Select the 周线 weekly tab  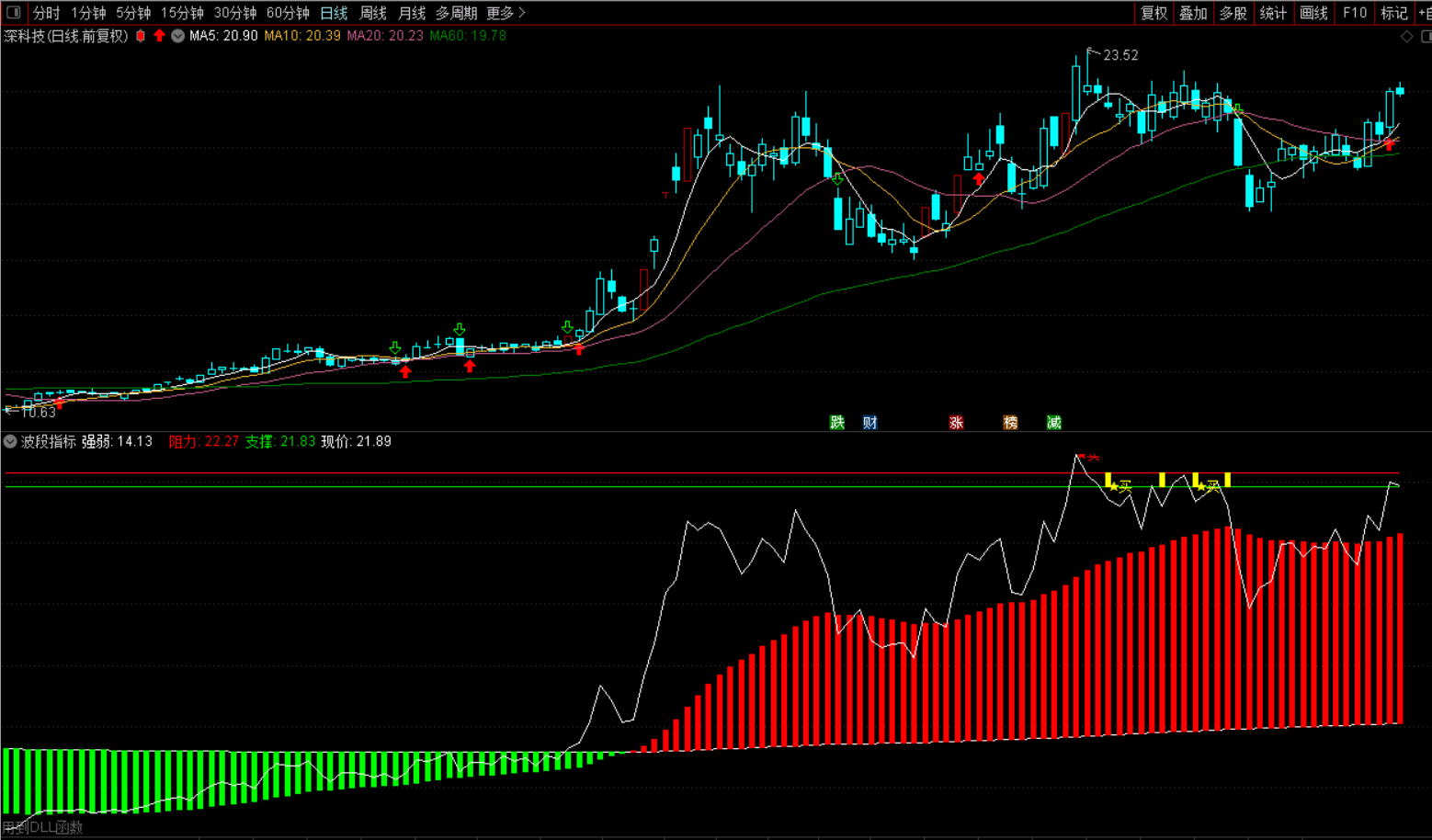373,13
